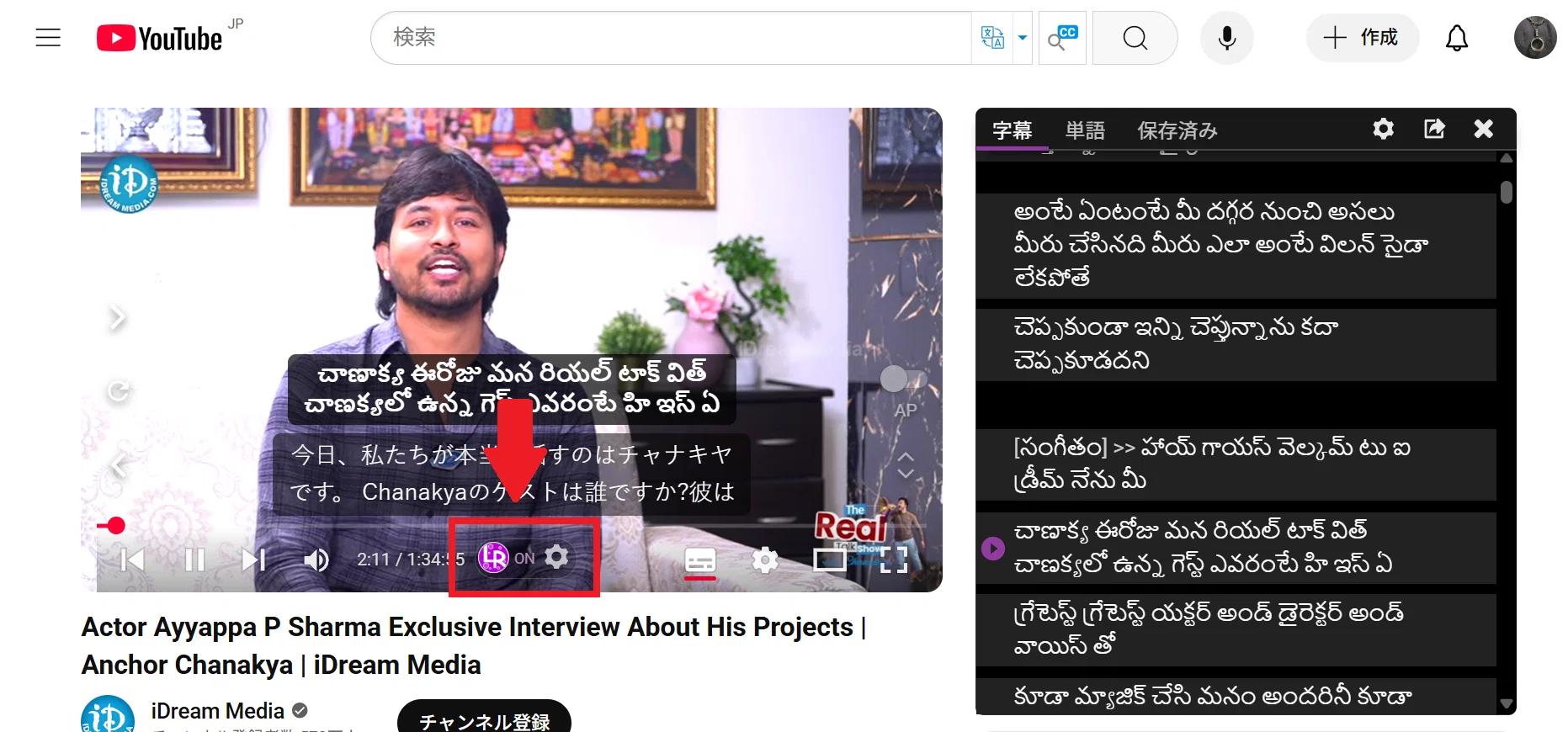Go to the YouTube home logo
1568x732 pixels.
click(159, 39)
